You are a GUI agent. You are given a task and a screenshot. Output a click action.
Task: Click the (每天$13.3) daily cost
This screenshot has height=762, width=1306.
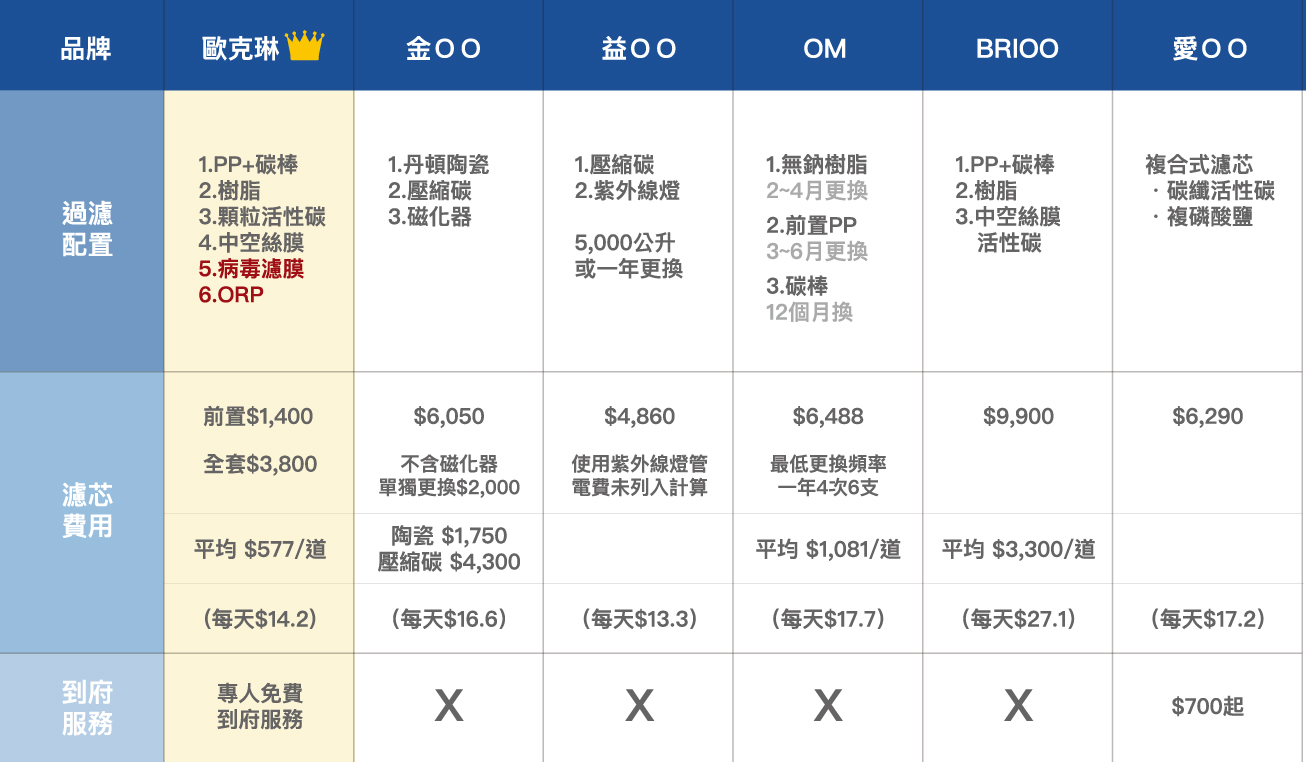click(639, 619)
